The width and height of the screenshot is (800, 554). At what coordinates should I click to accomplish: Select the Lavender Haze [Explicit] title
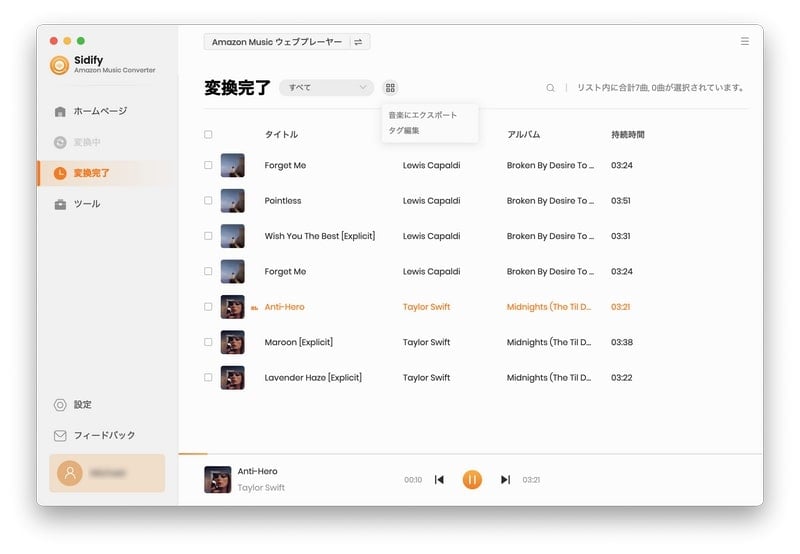(x=313, y=377)
